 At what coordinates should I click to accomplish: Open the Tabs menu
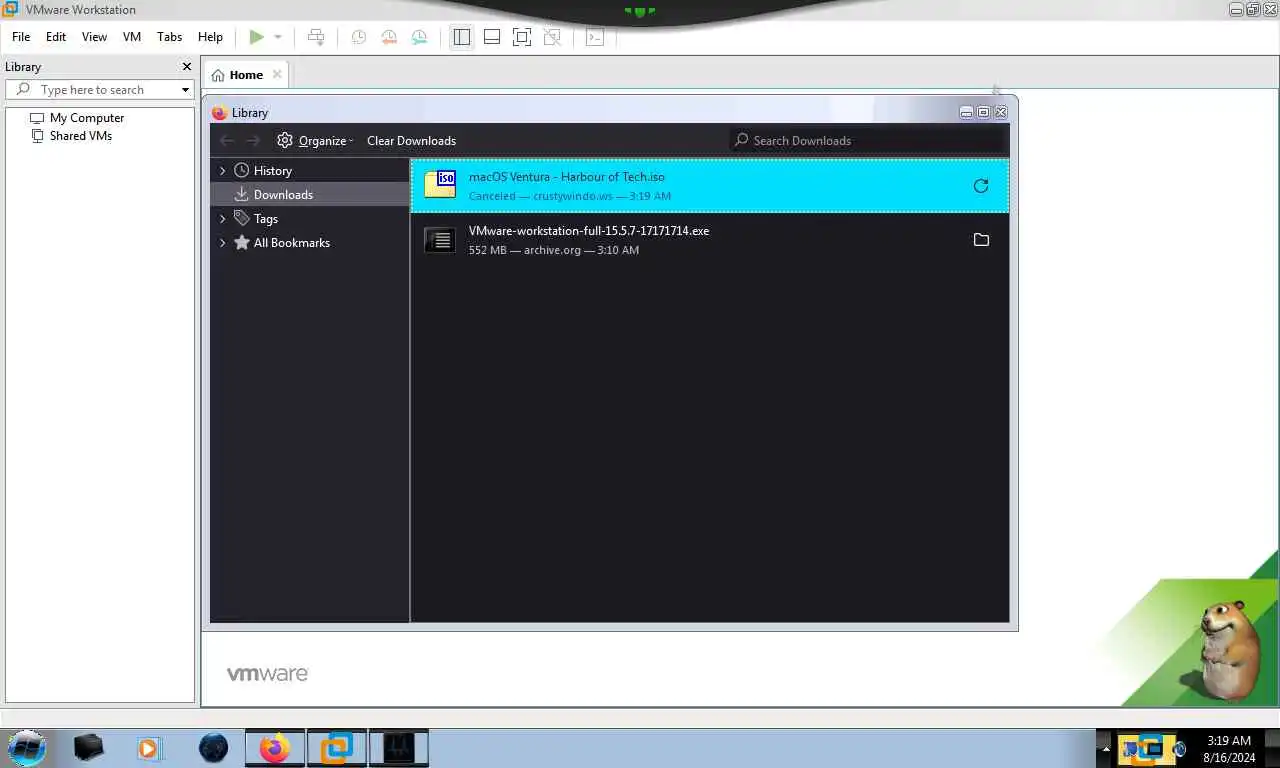[170, 37]
